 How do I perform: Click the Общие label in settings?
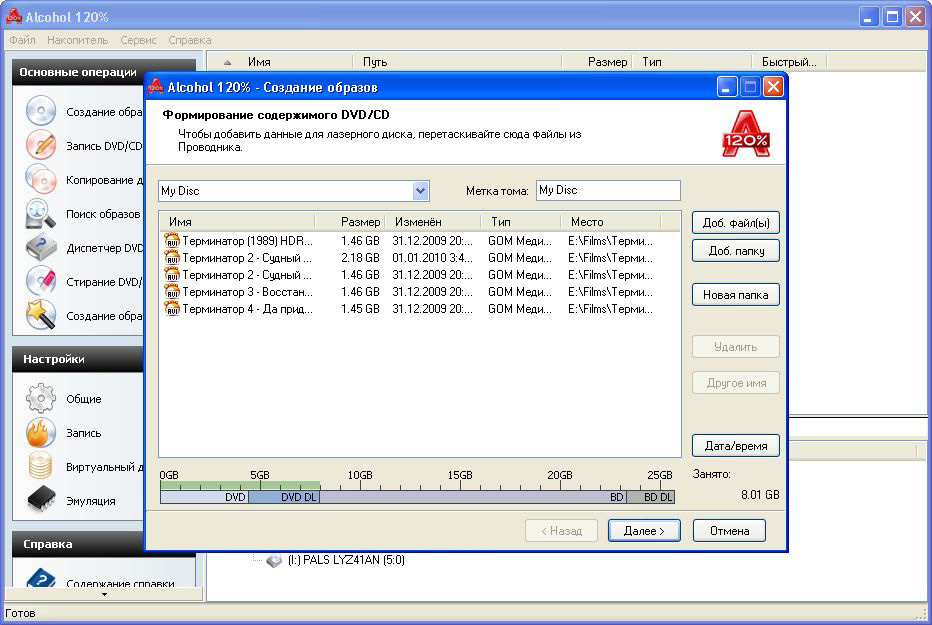point(83,399)
